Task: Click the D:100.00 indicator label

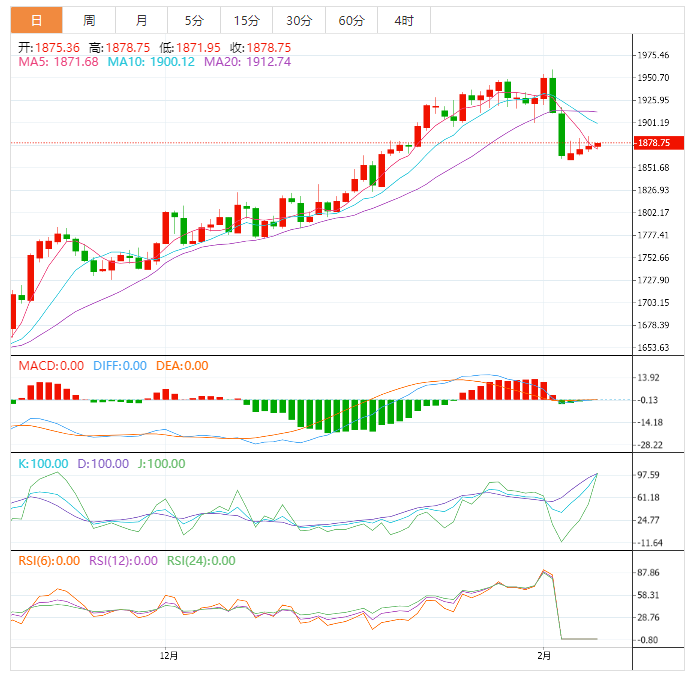Action: click(103, 463)
